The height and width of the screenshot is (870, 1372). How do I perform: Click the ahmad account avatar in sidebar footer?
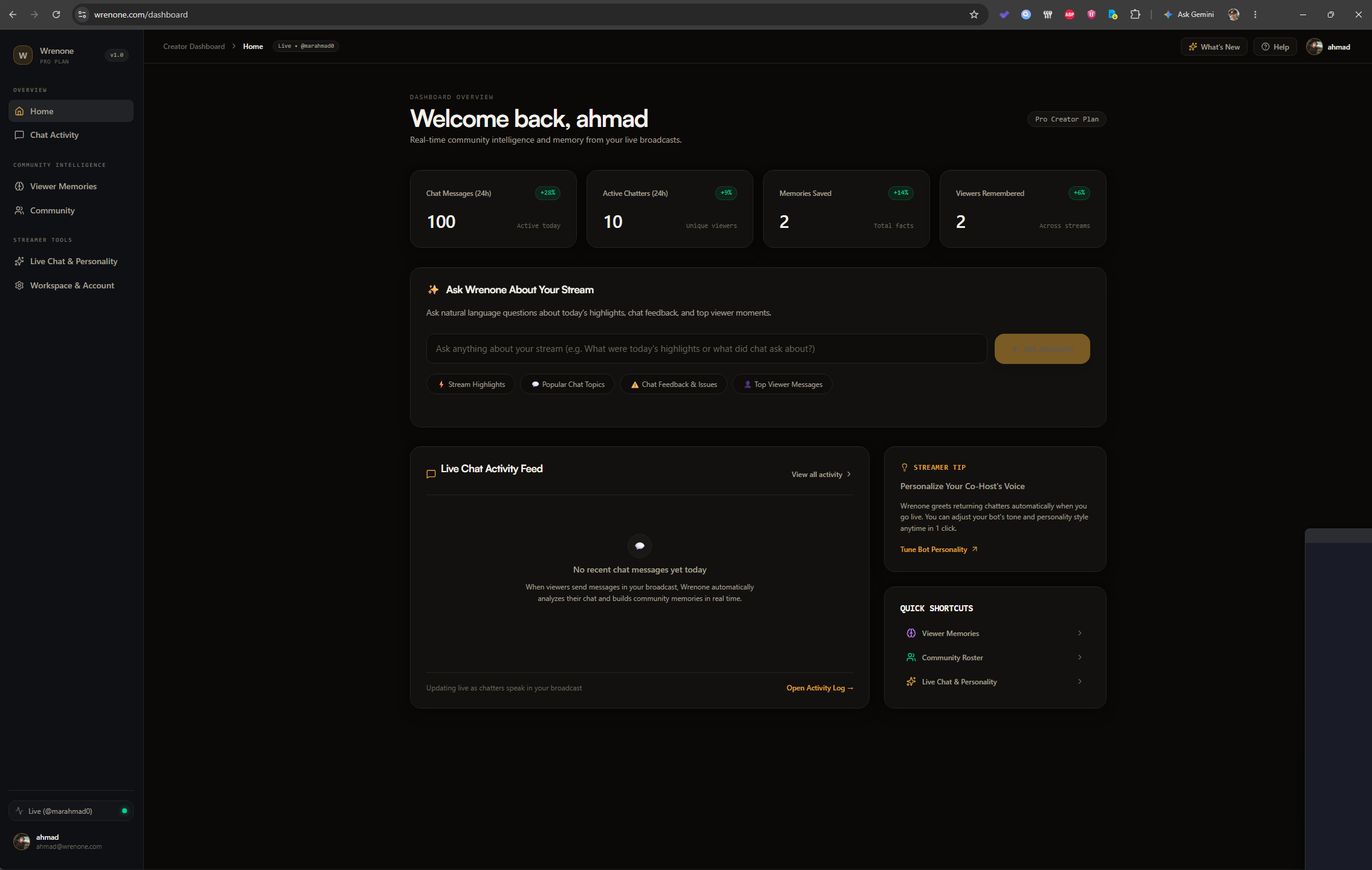(x=22, y=842)
